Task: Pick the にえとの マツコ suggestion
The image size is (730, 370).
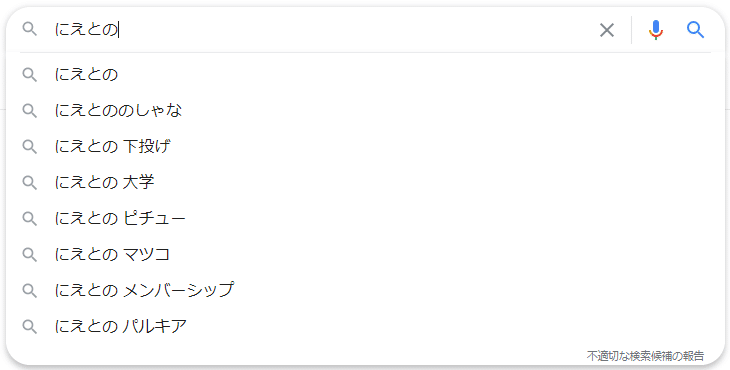Action: [x=365, y=254]
